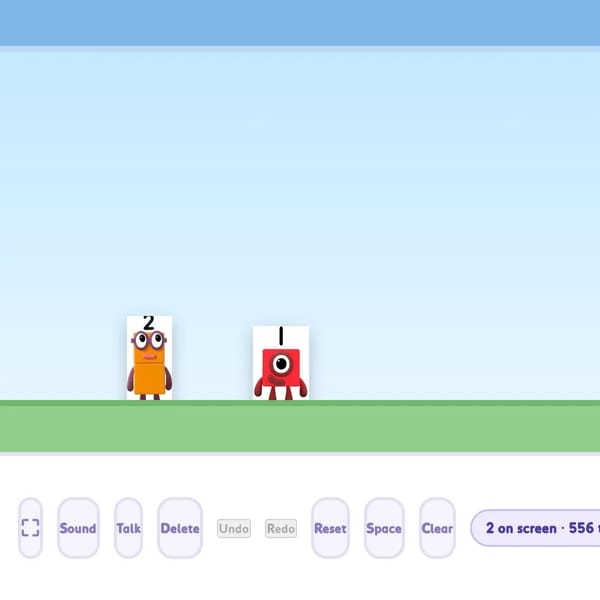Click the lower orange block of Numberblock Two
600x600 pixels.
(150, 378)
